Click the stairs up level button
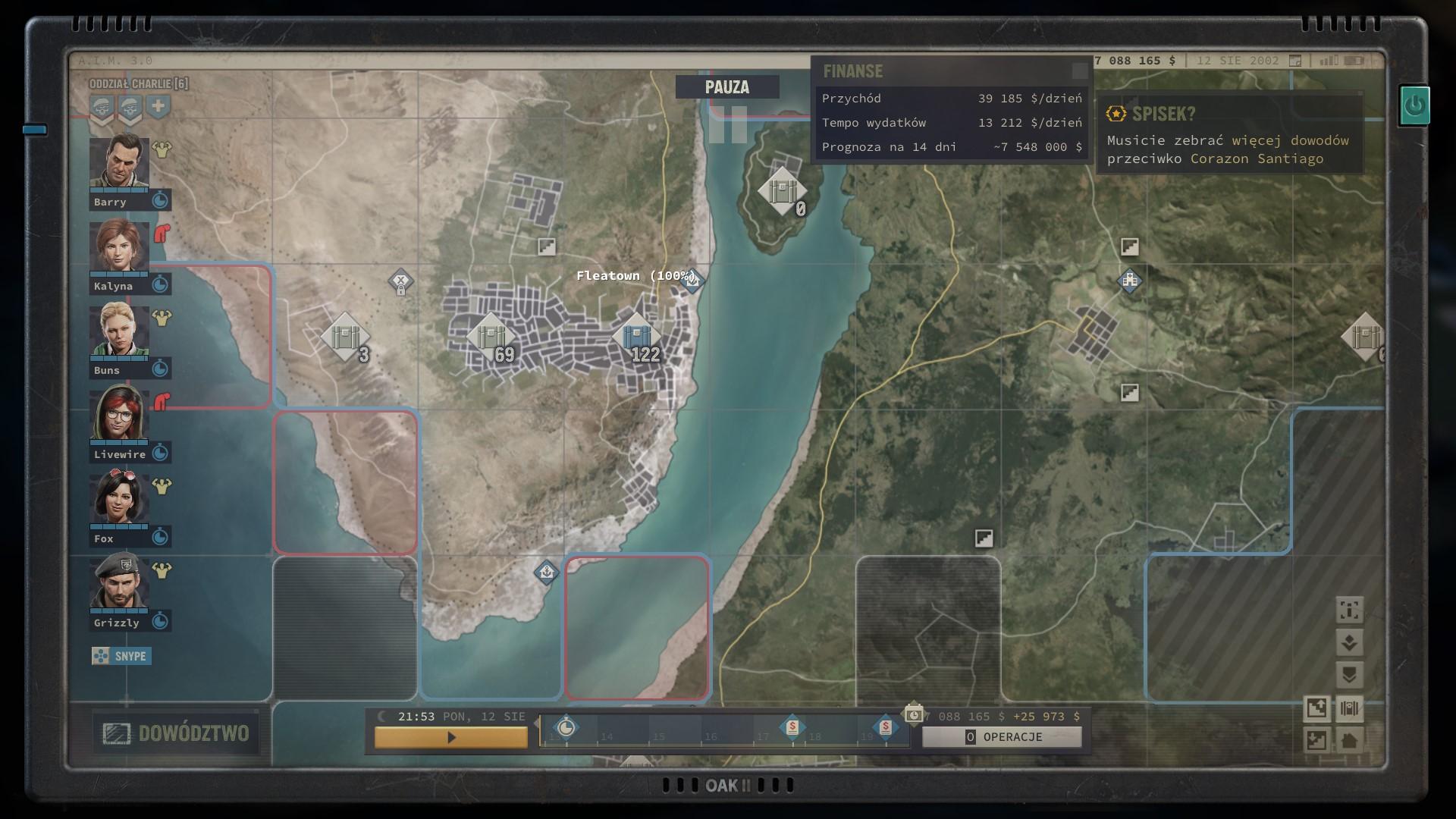The width and height of the screenshot is (1456, 819). point(1316,708)
